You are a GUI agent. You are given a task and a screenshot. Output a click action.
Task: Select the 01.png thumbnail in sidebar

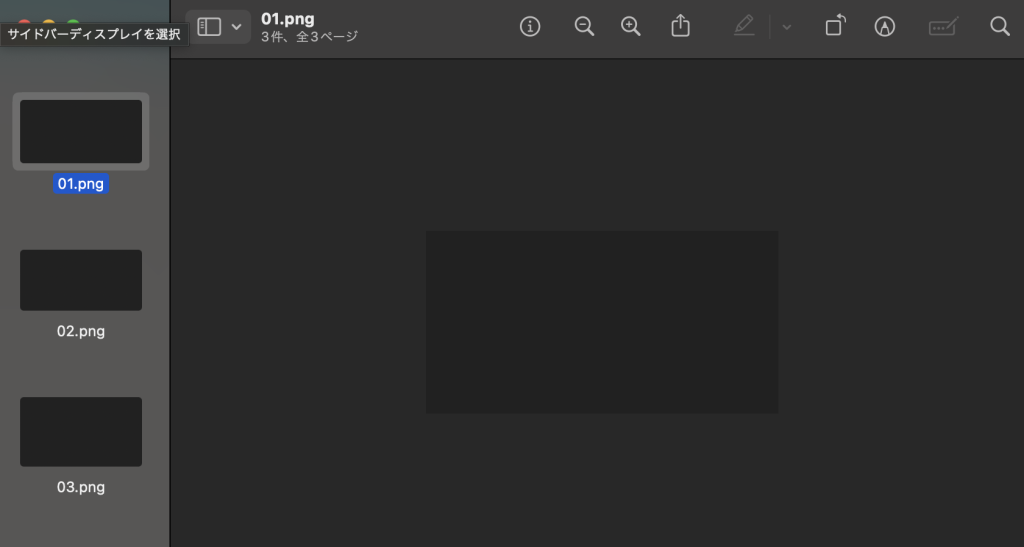coord(81,131)
